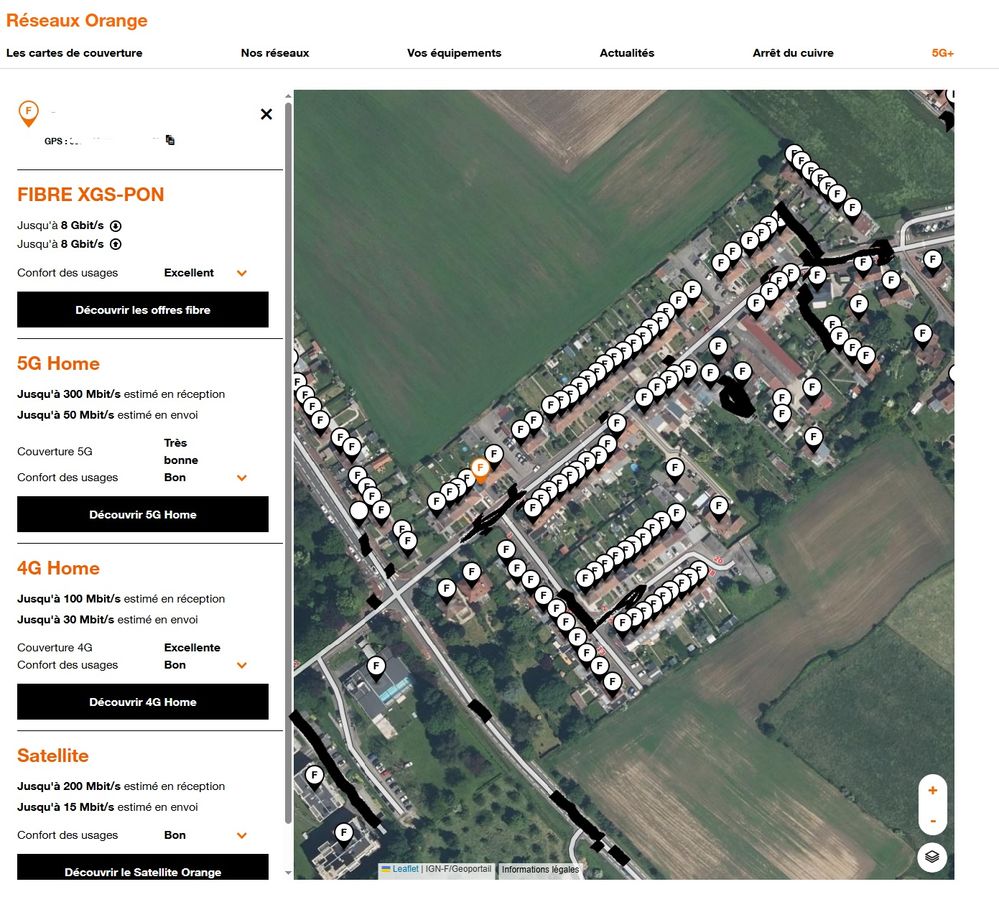The height and width of the screenshot is (902, 999).
Task: Expand Satellite comfort details chevron
Action: click(241, 835)
